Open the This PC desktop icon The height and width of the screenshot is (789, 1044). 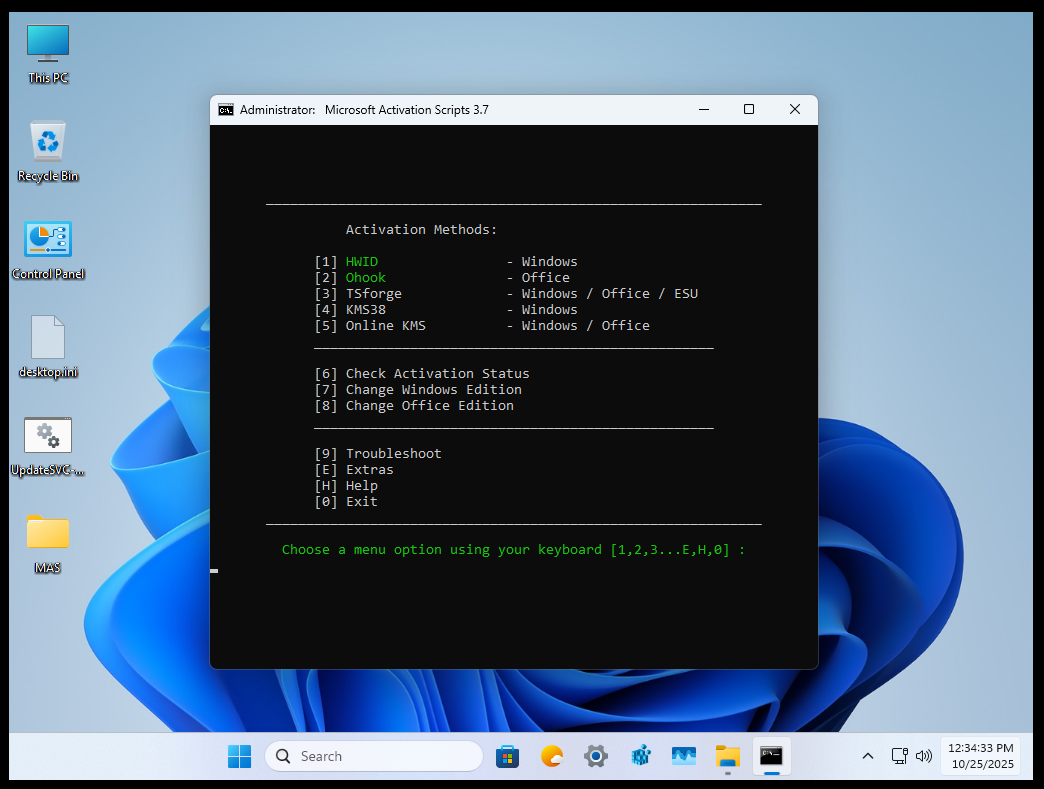click(48, 55)
